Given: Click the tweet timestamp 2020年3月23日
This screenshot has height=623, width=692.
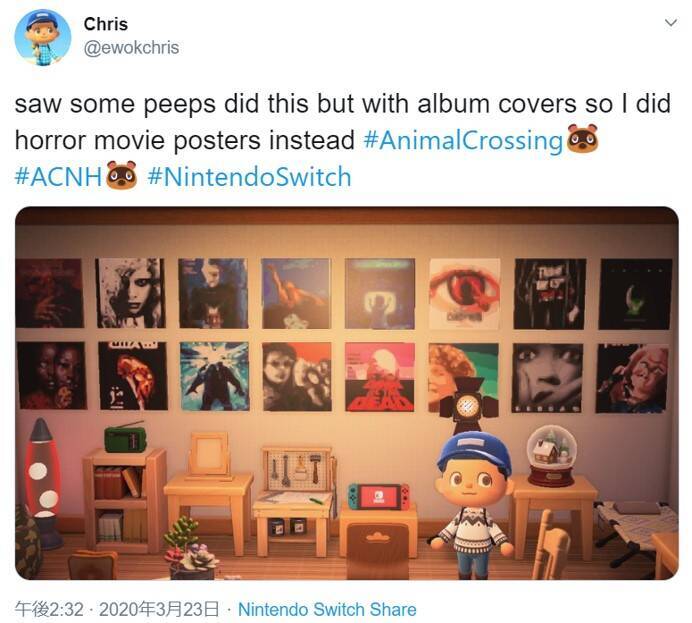Looking at the screenshot, I should coord(159,609).
